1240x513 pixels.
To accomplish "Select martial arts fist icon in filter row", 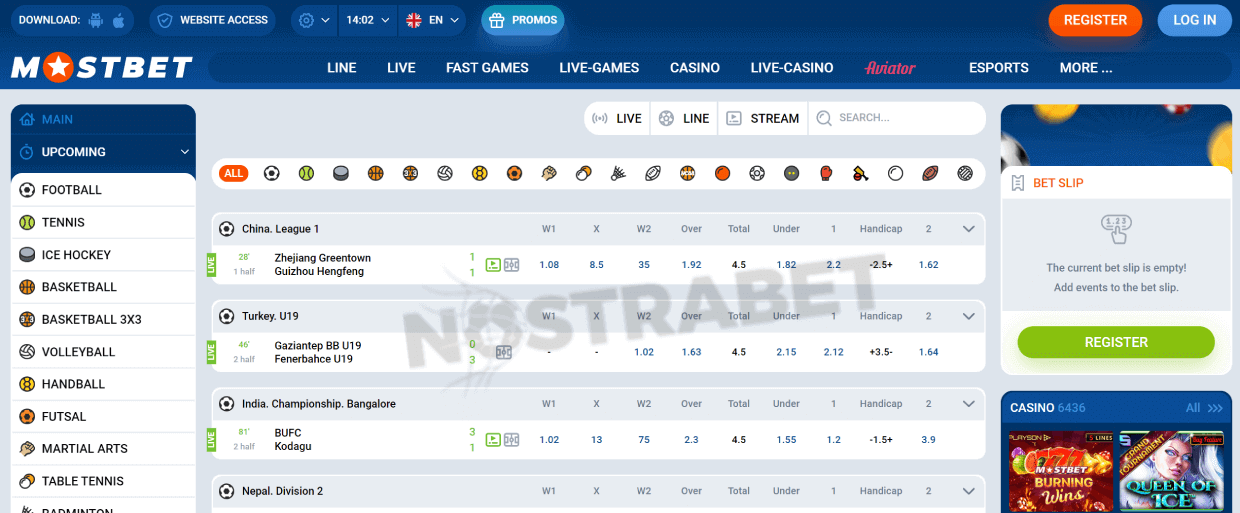I will 549,173.
